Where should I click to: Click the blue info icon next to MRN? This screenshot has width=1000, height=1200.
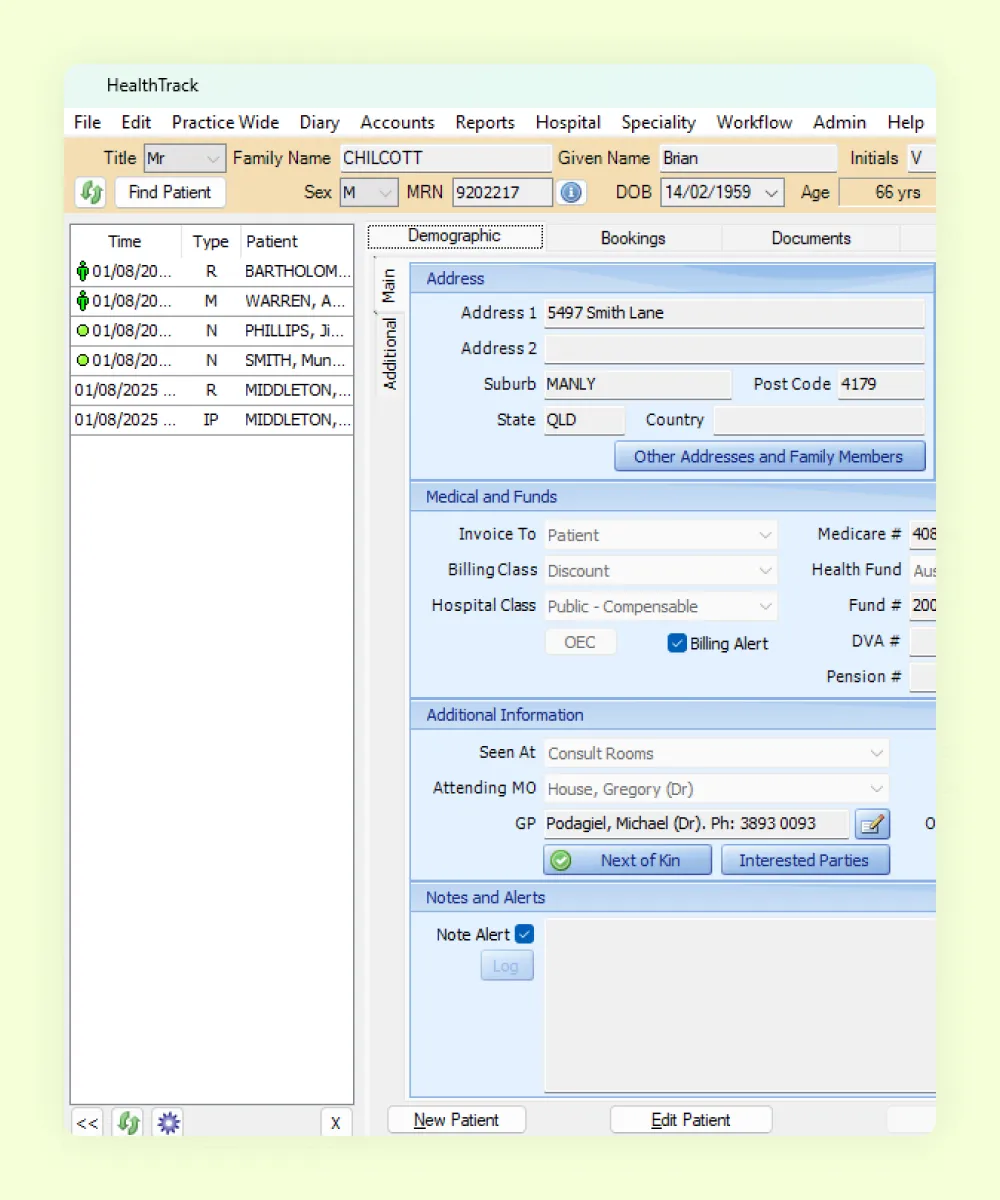(571, 192)
